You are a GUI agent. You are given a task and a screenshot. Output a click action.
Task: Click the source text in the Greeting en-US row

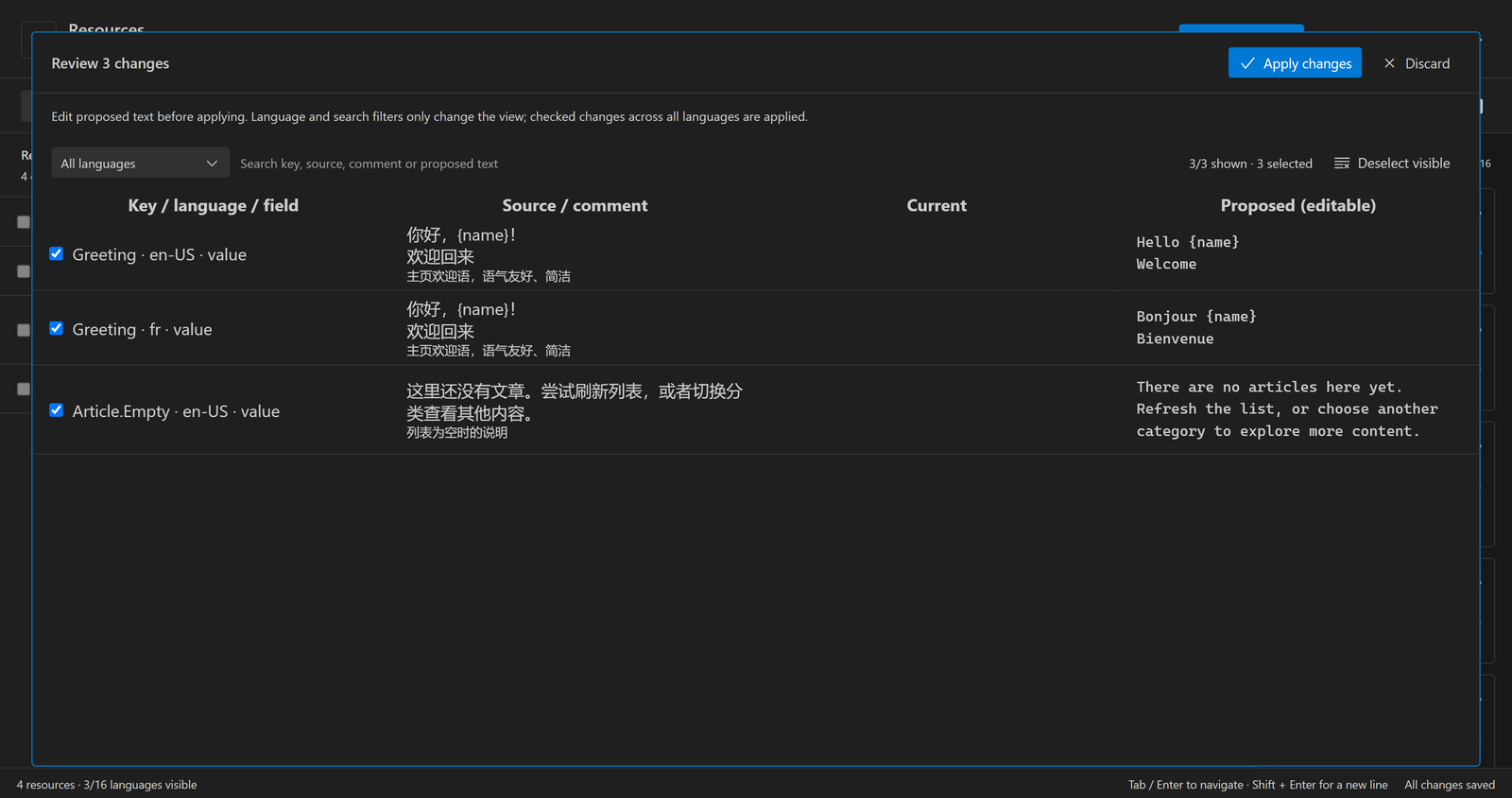pos(461,246)
